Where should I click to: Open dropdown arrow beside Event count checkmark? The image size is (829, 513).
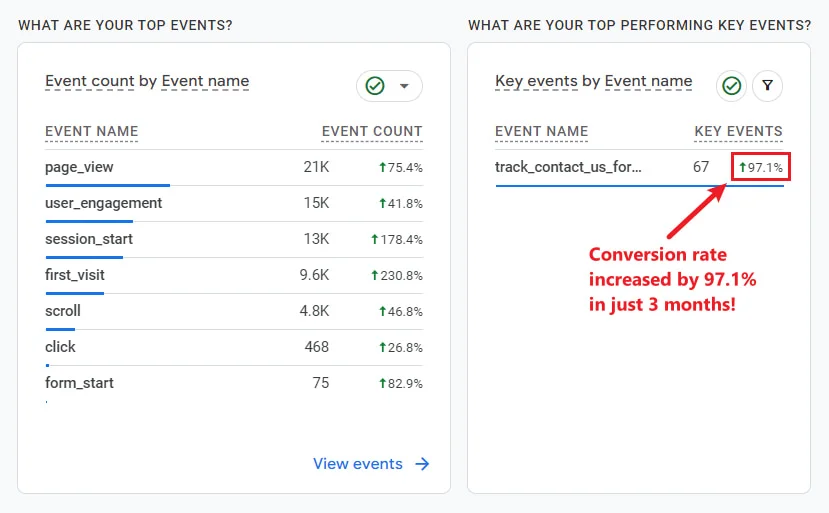click(404, 86)
